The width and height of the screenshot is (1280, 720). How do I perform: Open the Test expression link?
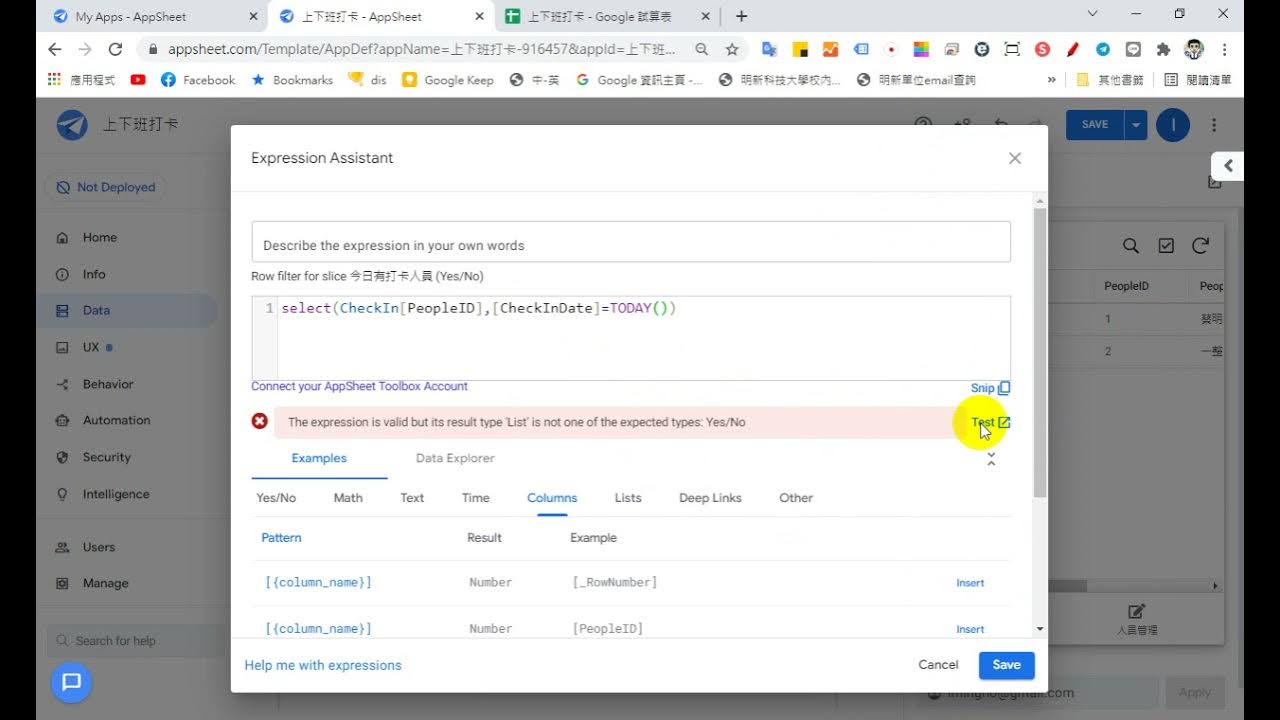pyautogui.click(x=991, y=422)
